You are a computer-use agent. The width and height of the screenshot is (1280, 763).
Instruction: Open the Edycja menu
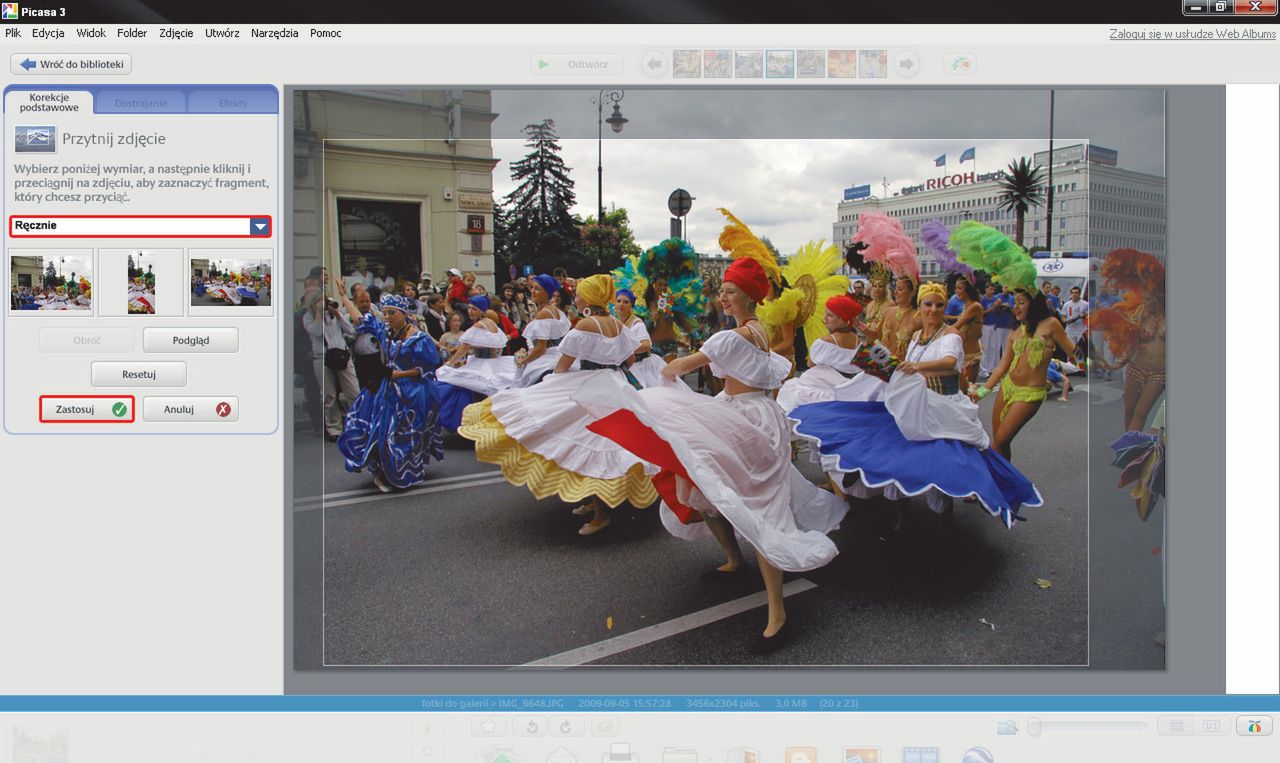pyautogui.click(x=48, y=33)
